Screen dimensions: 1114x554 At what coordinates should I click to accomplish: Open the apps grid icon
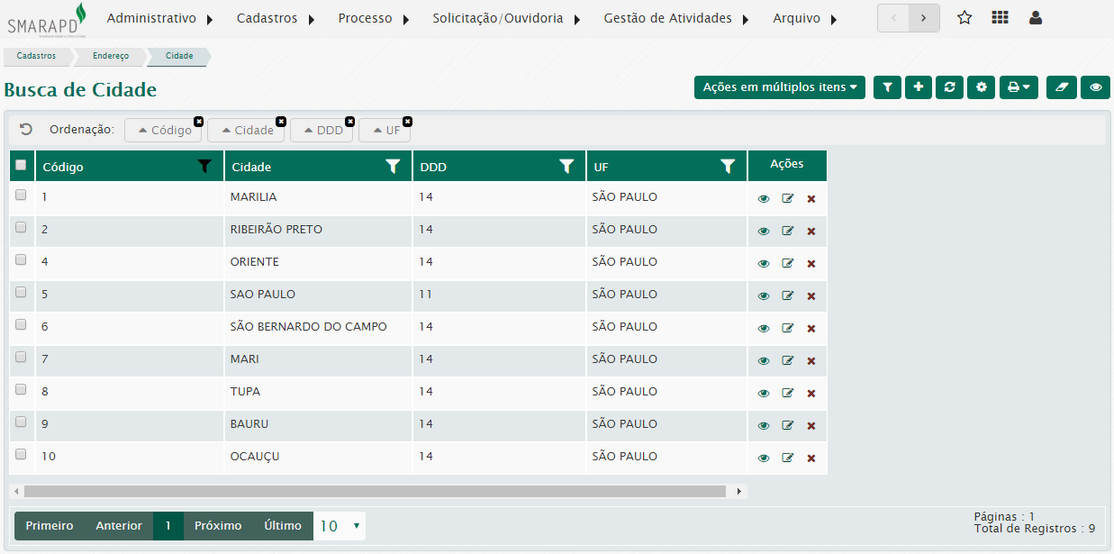tap(999, 18)
